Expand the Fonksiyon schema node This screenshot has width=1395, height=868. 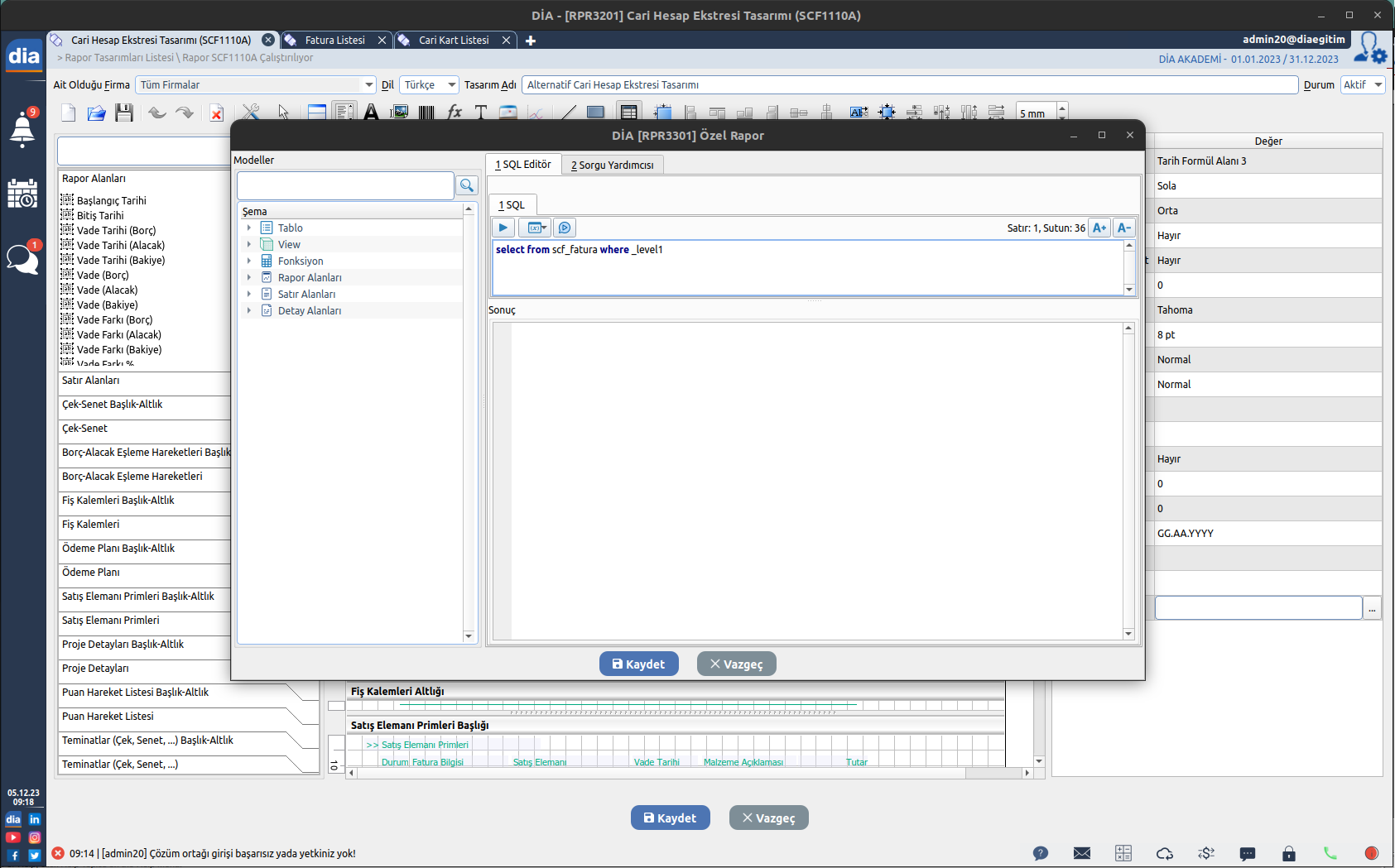(248, 261)
